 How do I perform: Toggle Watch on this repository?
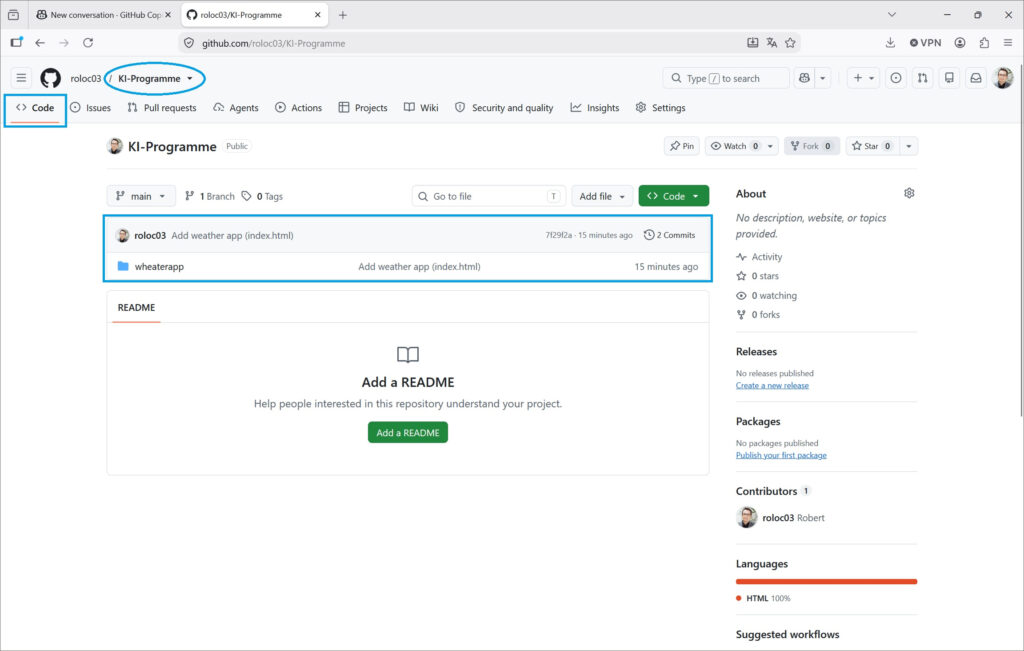click(x=734, y=146)
